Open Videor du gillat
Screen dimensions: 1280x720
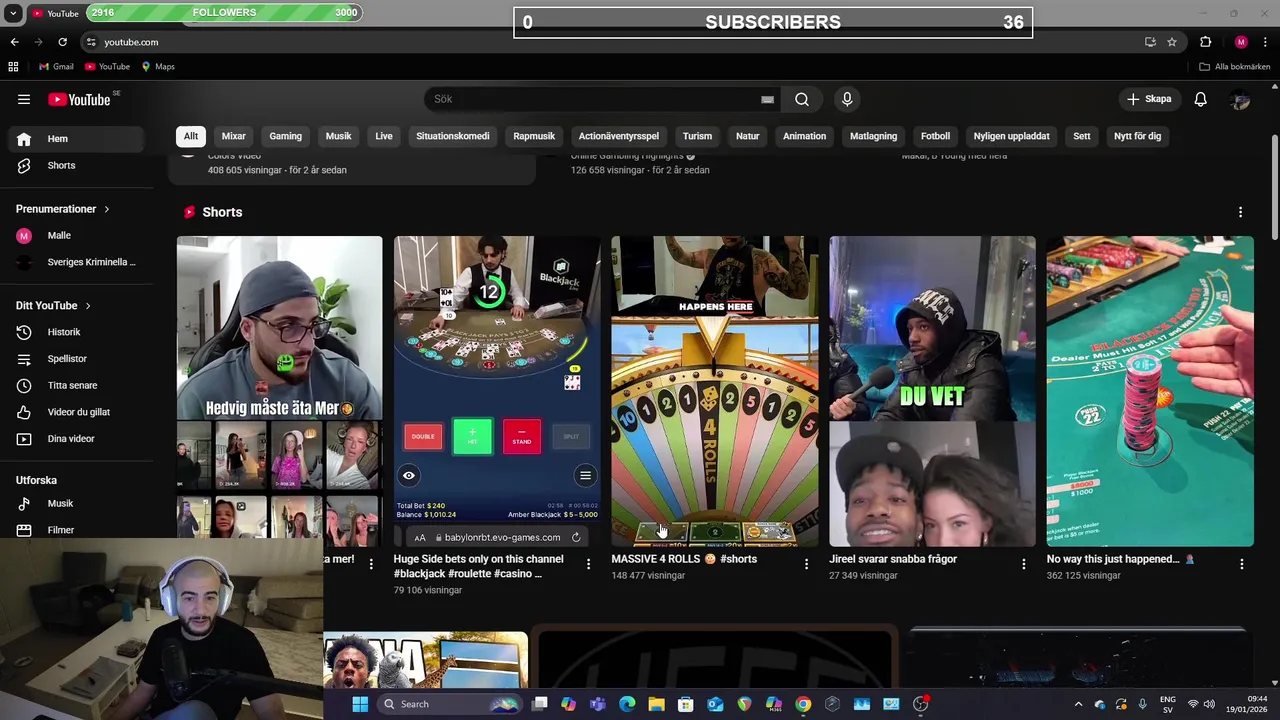(76, 412)
